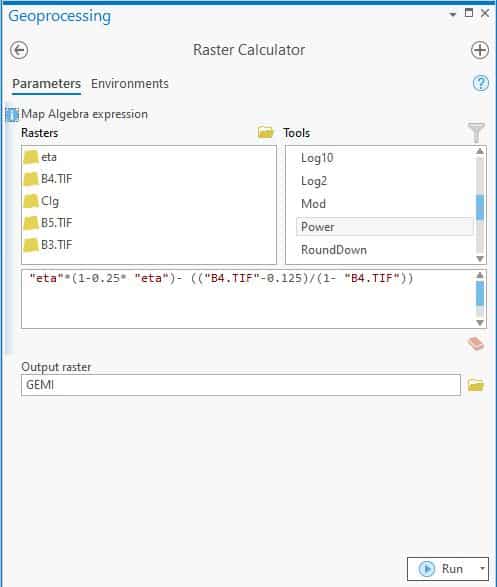Switch to the Parameters tab
497x587 pixels.
pos(46,83)
